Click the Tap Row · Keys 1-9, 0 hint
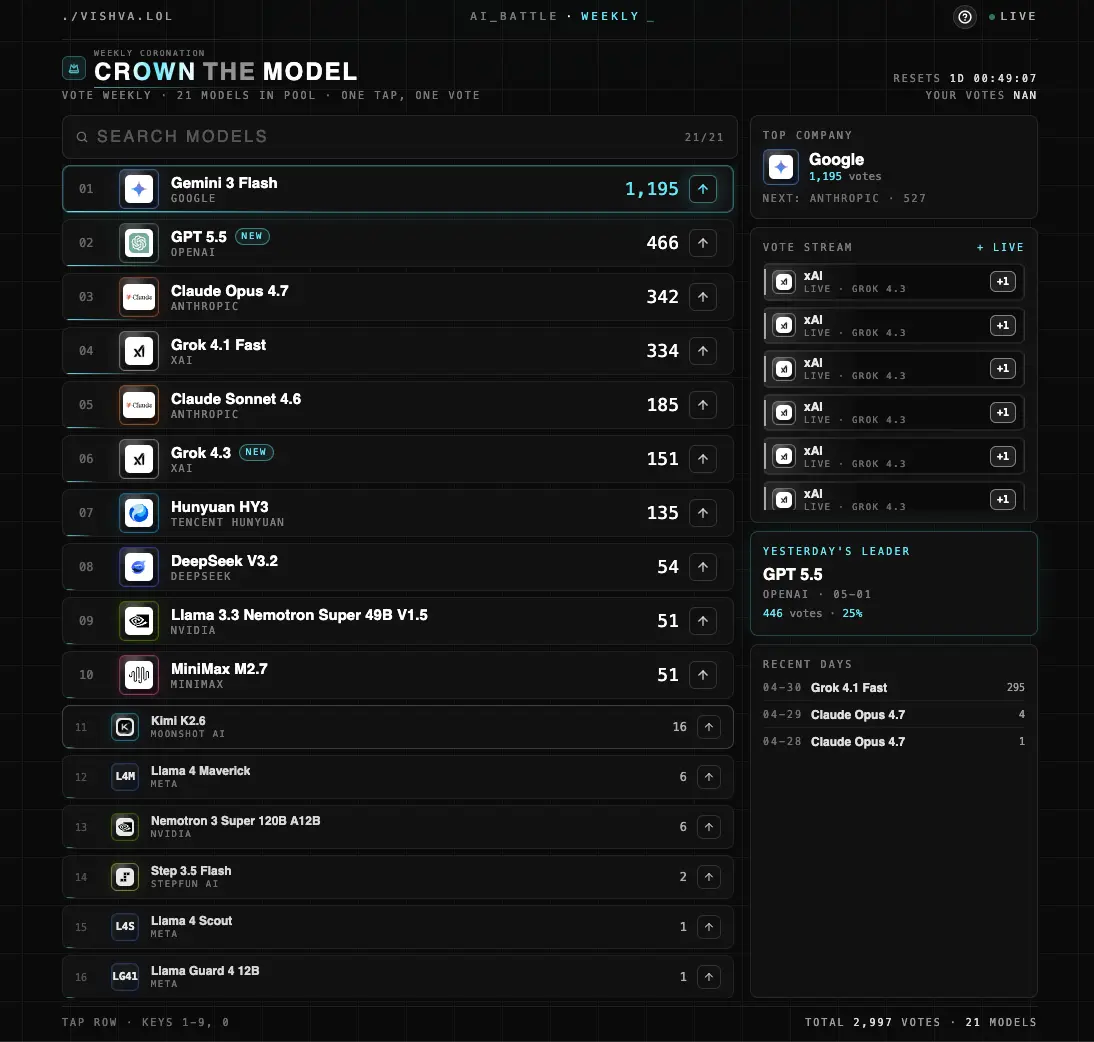Image resolution: width=1094 pixels, height=1042 pixels. pos(145,1022)
